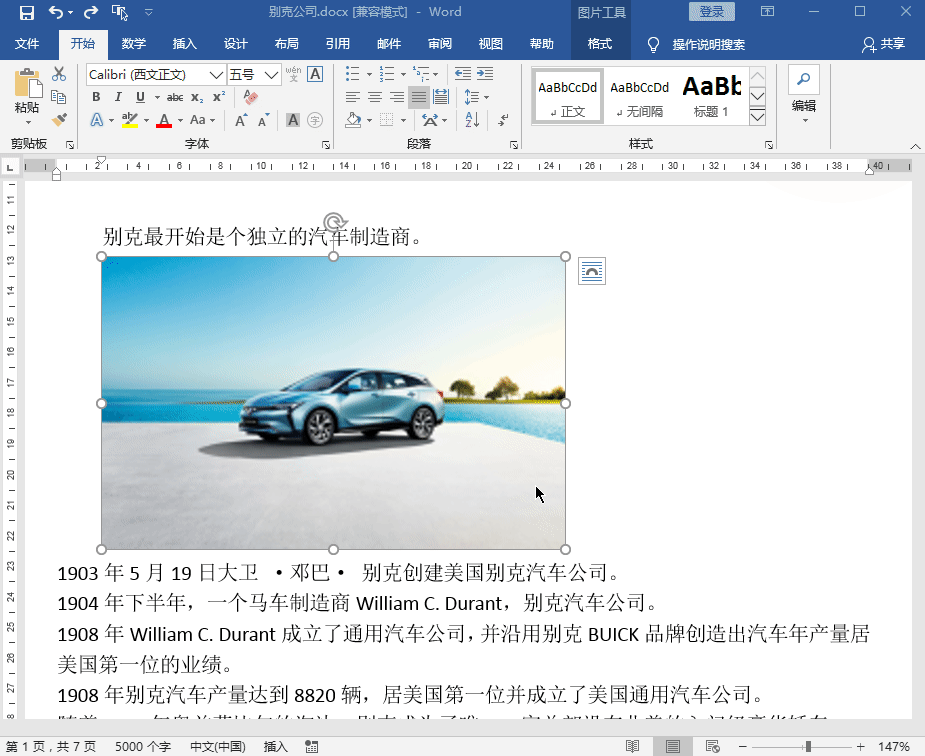Viewport: 925px width, 756px height.
Task: Click the 共享 share button
Action: [x=884, y=44]
